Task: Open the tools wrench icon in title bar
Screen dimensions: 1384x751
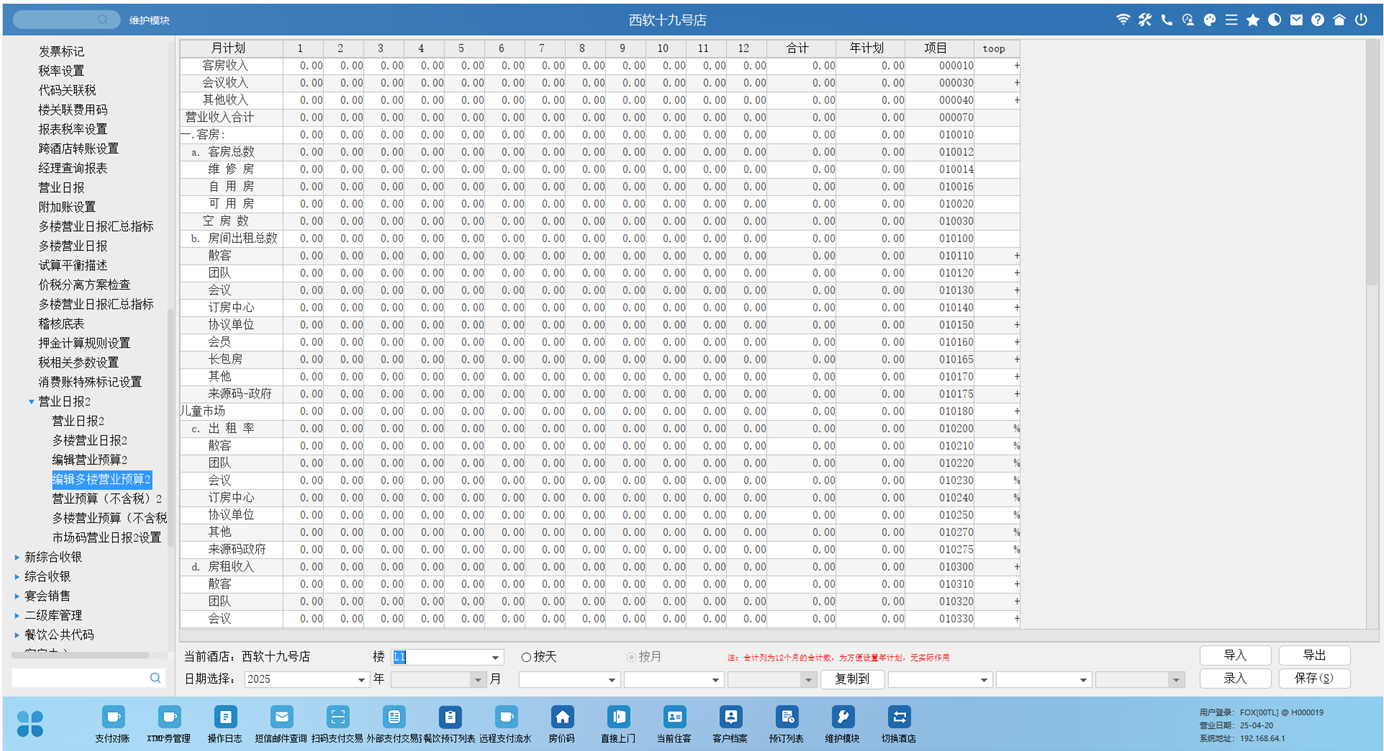Action: 1145,20
